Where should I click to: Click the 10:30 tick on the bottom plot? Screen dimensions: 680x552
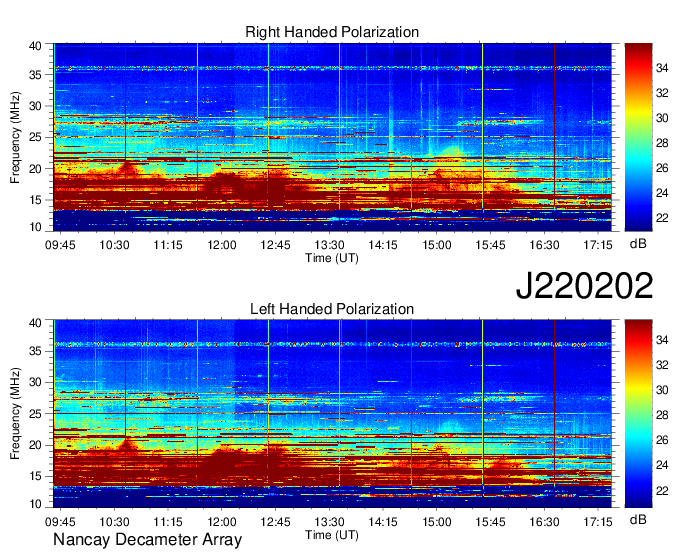pyautogui.click(x=114, y=522)
